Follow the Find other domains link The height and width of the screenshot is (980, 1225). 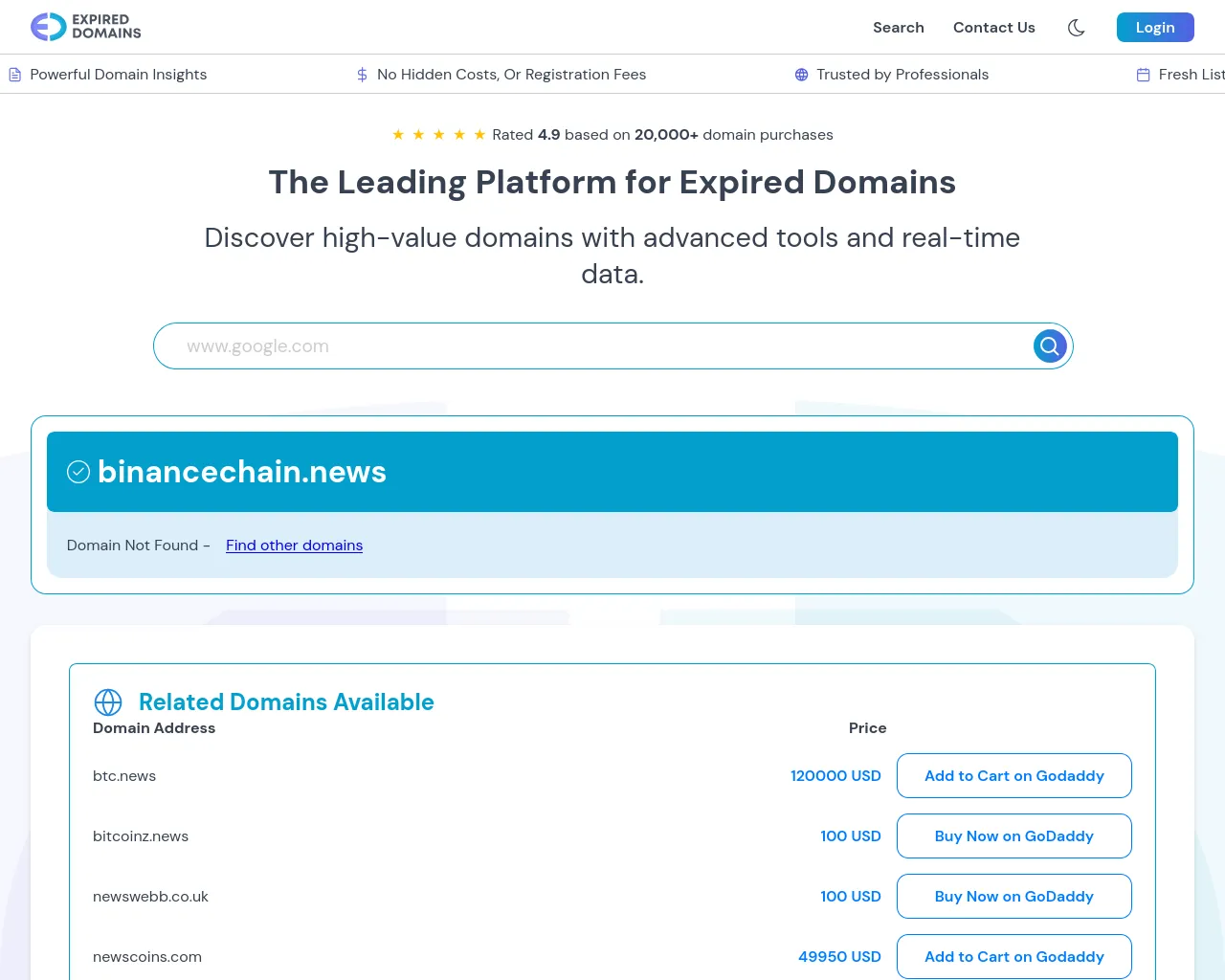pos(295,546)
